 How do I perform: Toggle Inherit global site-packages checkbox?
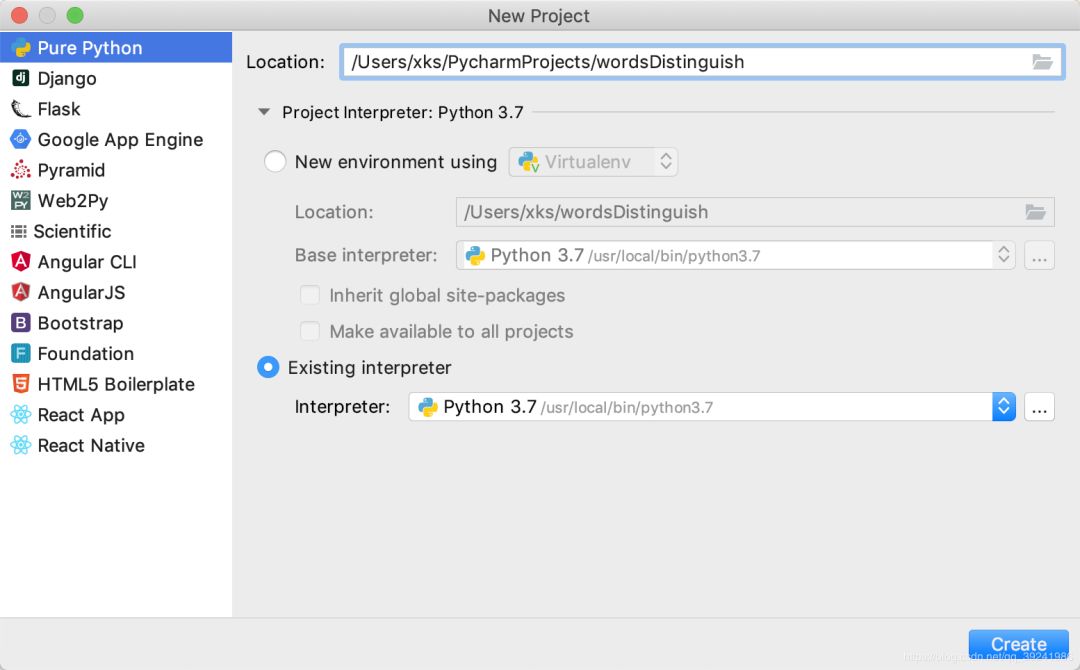[310, 295]
